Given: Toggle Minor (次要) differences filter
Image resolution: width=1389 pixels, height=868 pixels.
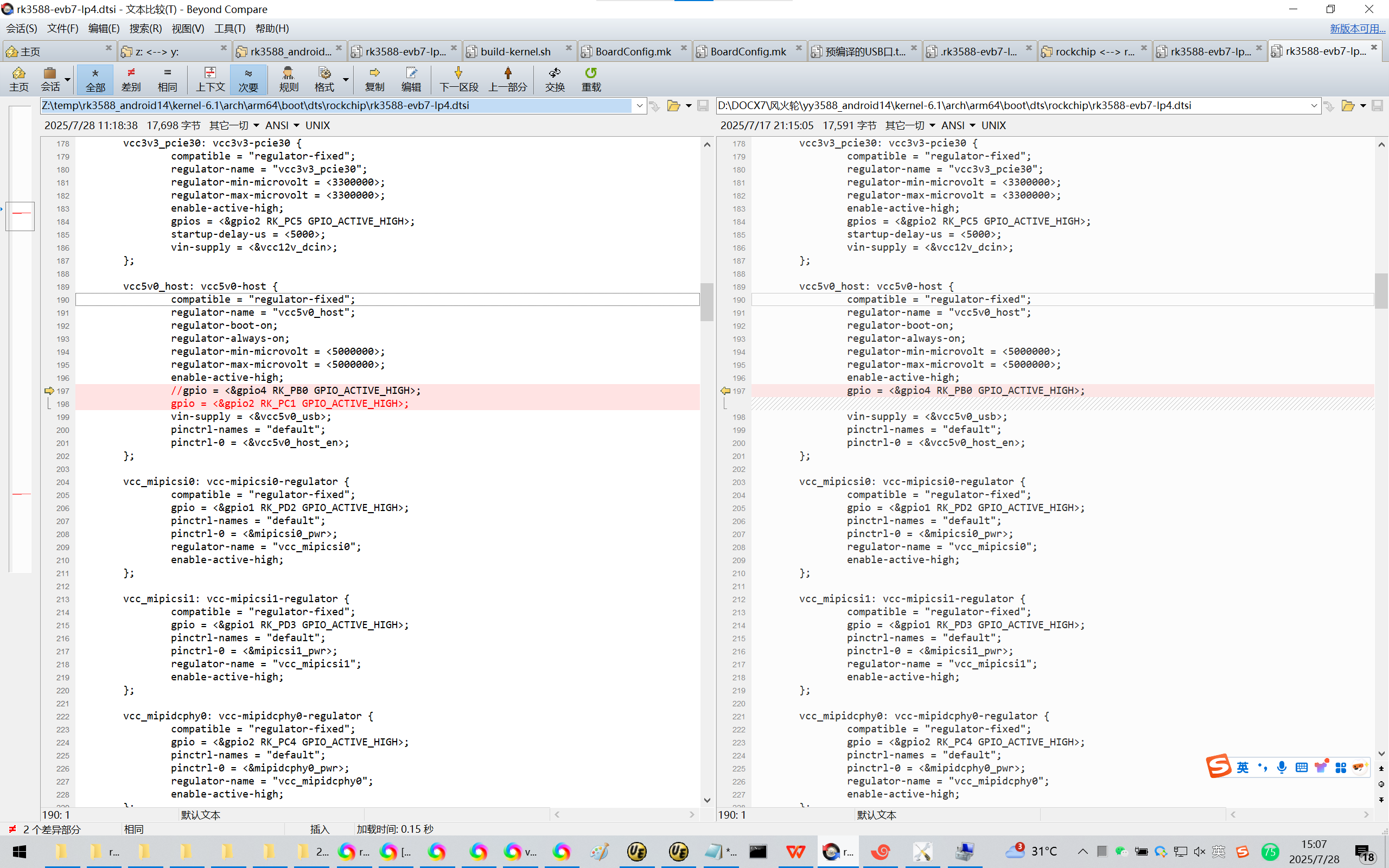Looking at the screenshot, I should point(248,79).
